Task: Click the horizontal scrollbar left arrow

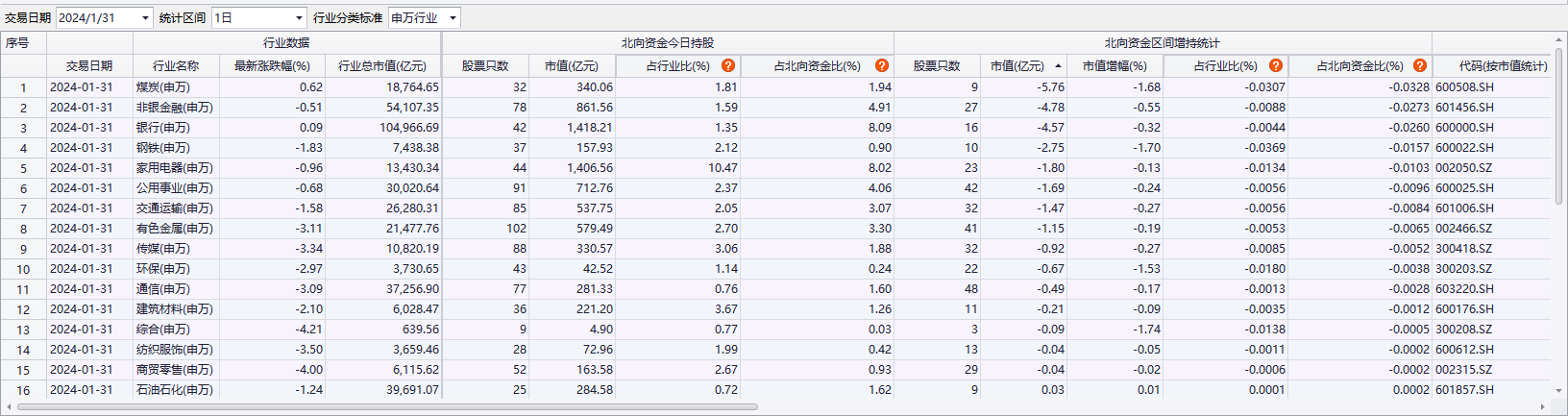Action: click(x=9, y=406)
